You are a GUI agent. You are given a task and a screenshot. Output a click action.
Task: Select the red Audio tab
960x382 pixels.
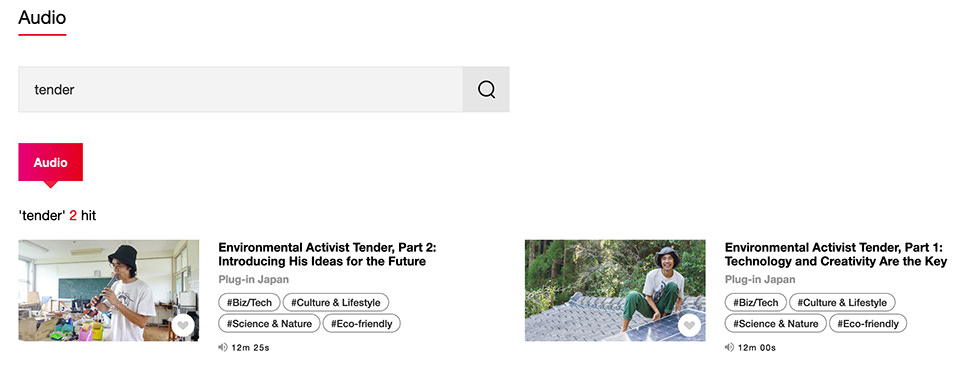click(x=50, y=163)
